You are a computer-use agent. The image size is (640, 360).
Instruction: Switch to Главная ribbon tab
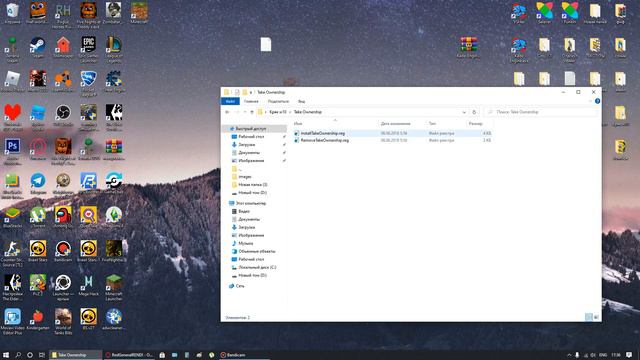click(251, 101)
